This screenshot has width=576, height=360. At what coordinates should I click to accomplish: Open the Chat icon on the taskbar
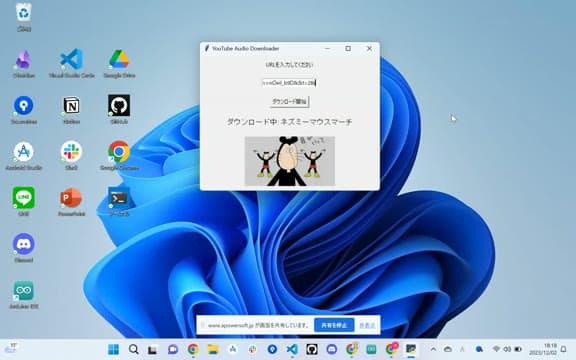(173, 349)
